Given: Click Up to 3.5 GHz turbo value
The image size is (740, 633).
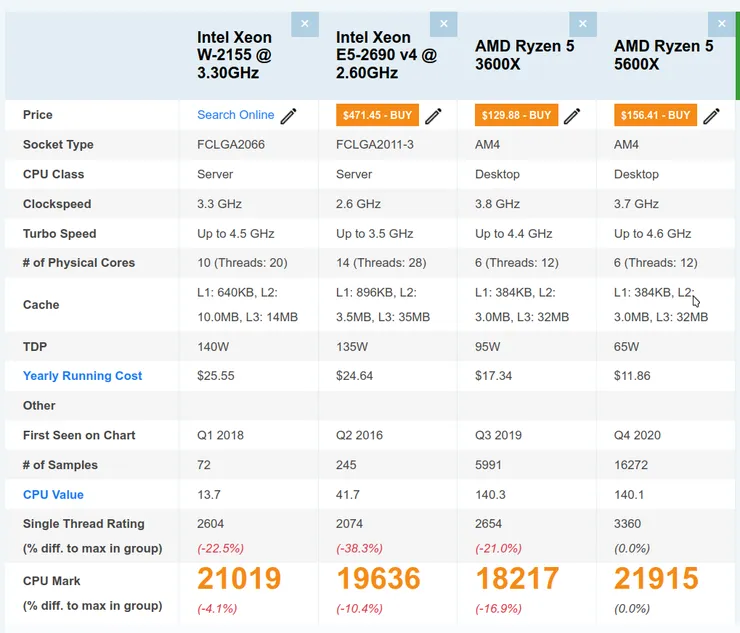Looking at the screenshot, I should [375, 234].
